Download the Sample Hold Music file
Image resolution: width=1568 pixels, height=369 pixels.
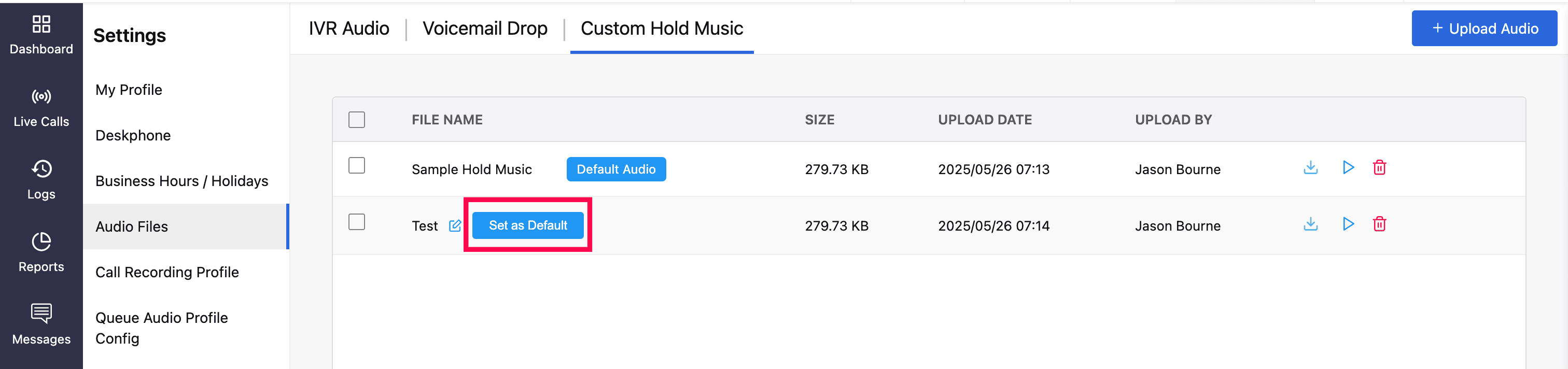[x=1310, y=168]
